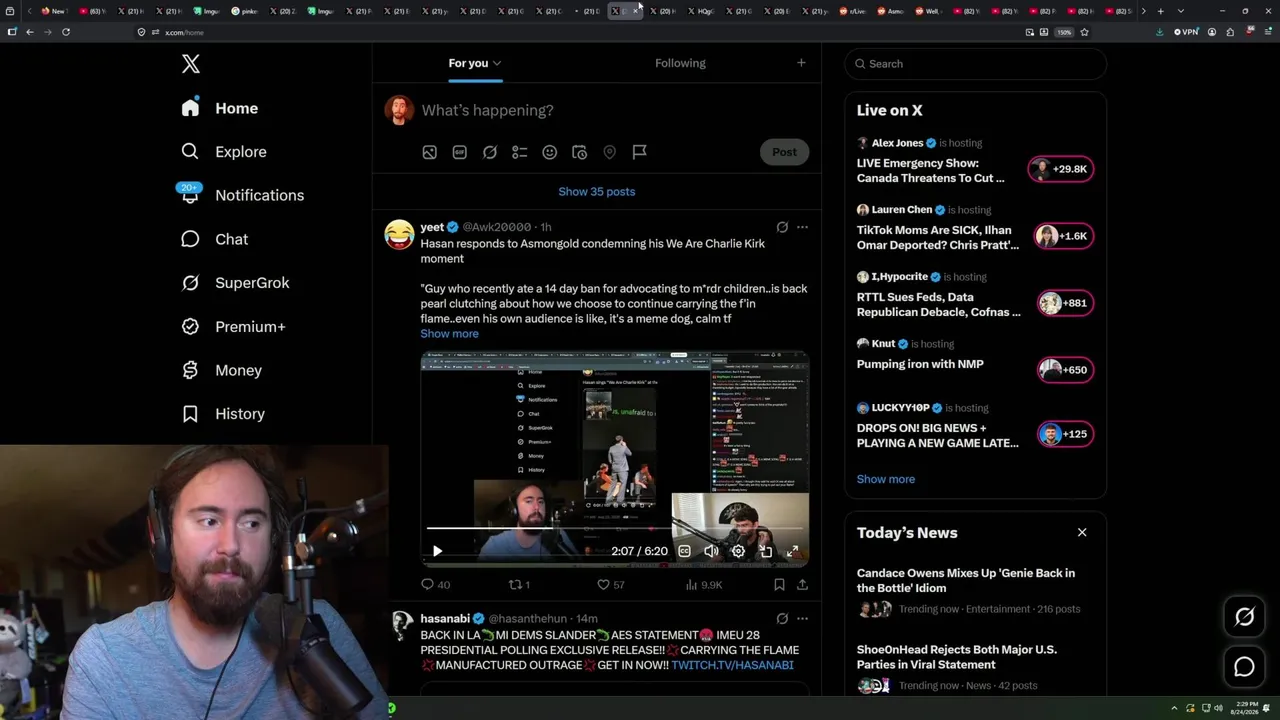1280x720 pixels.
Task: Expand yeet's post with Show more
Action: (x=449, y=334)
